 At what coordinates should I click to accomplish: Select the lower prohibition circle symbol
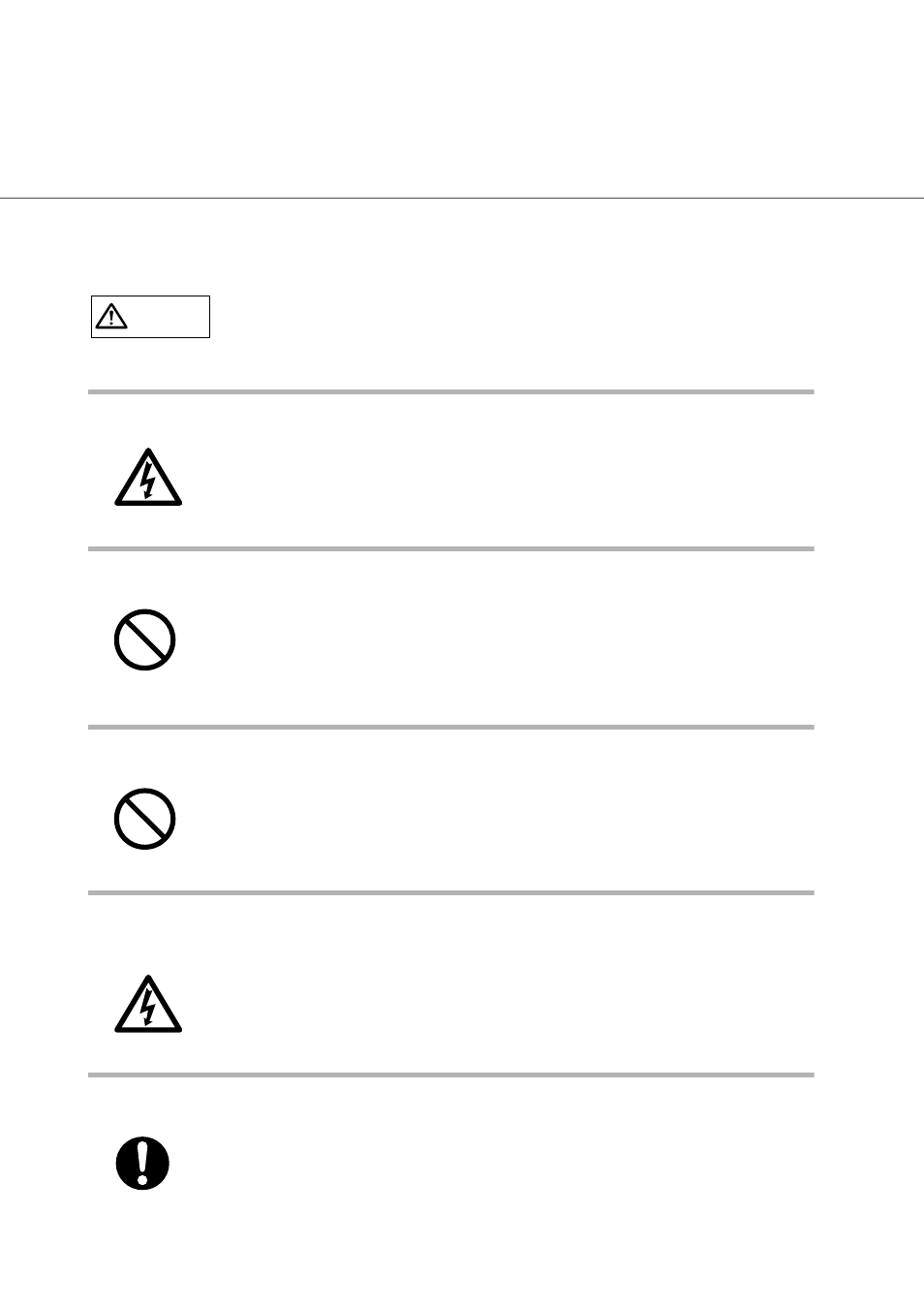pyautogui.click(x=144, y=819)
